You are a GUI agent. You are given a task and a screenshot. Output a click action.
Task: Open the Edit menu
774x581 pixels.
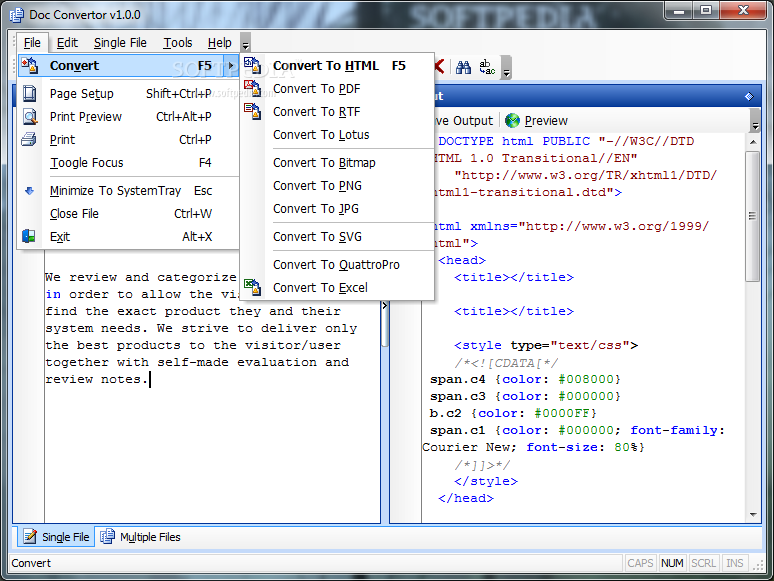(x=67, y=43)
